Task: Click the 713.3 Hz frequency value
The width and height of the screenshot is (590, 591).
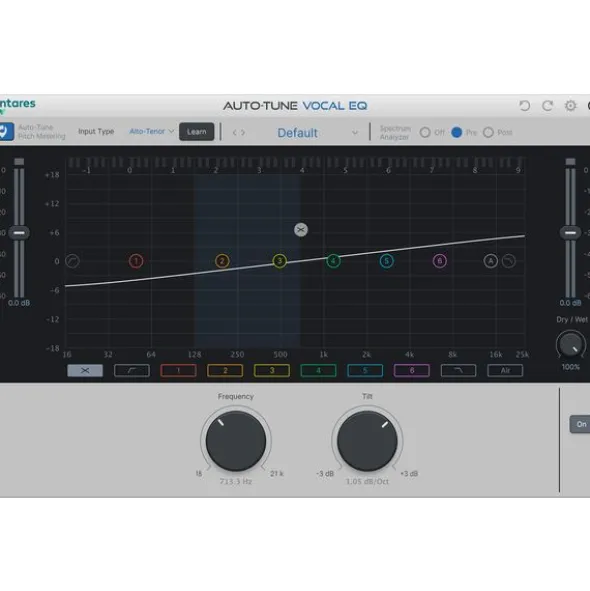Action: tap(236, 481)
